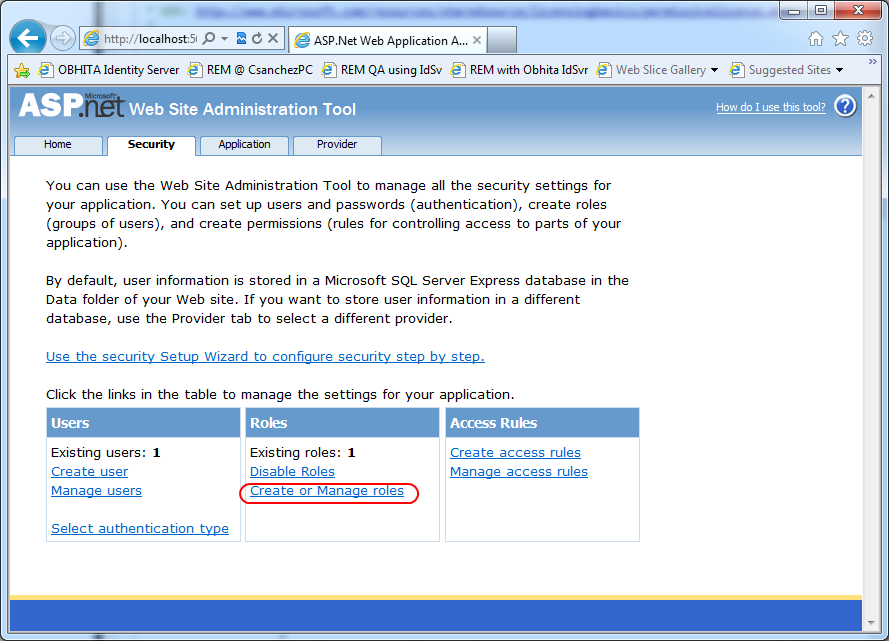889x641 pixels.
Task: Click compatibility view icon in address bar
Action: pyautogui.click(x=242, y=38)
